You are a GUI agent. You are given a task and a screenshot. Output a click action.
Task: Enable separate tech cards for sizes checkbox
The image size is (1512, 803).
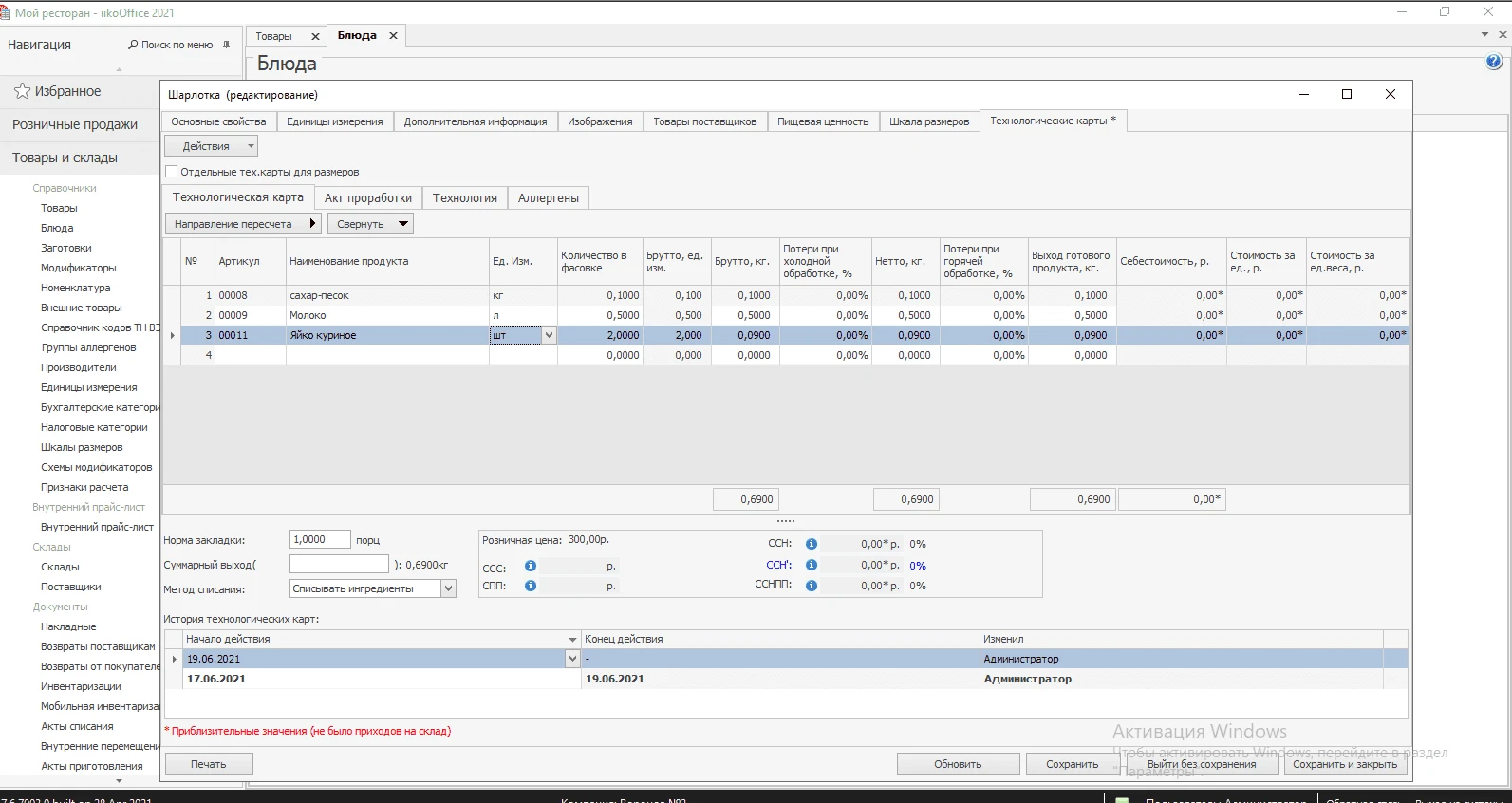pos(172,172)
